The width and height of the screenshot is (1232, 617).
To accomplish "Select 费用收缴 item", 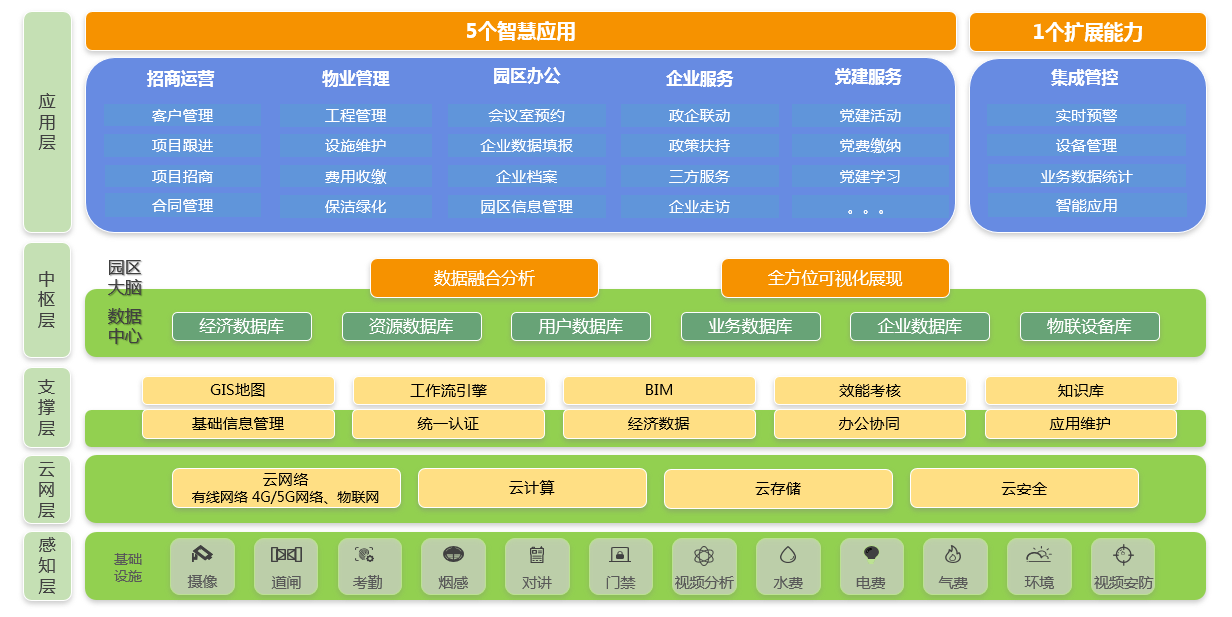I will pos(356,177).
